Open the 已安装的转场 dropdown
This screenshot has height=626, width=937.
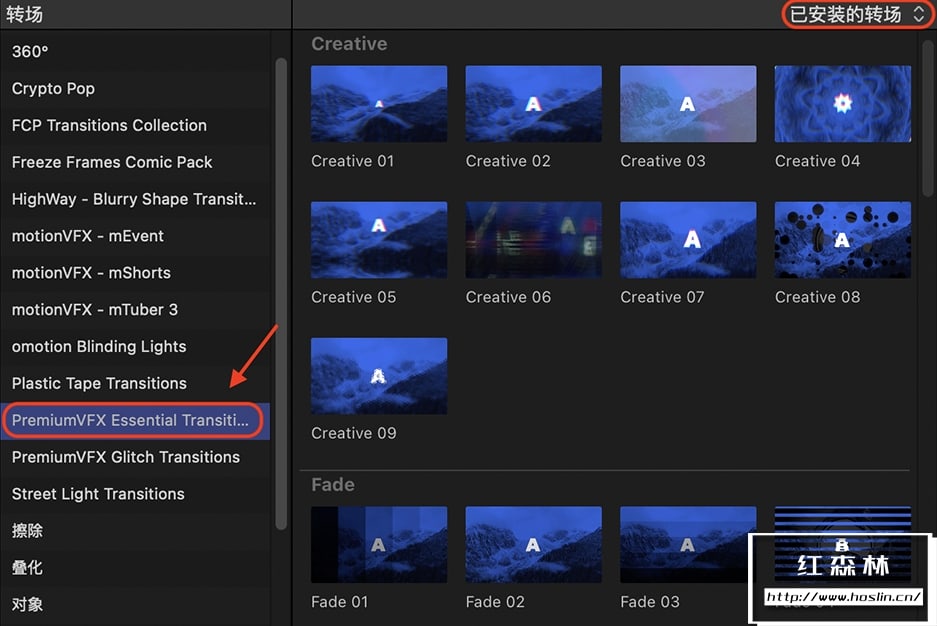tap(858, 14)
